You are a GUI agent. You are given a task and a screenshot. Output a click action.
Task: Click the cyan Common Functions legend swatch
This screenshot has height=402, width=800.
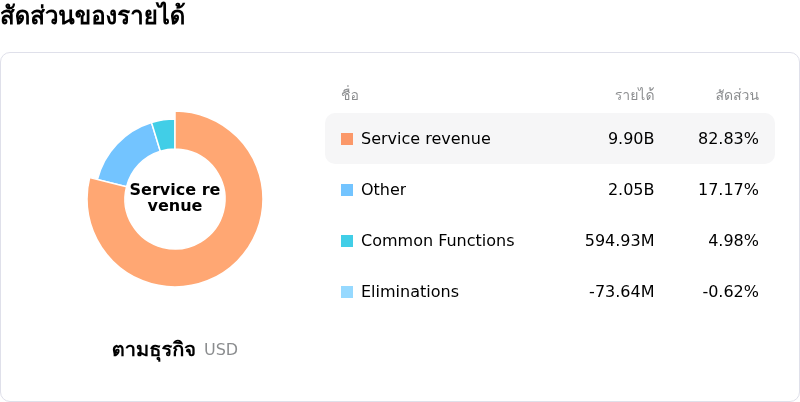coord(347,241)
